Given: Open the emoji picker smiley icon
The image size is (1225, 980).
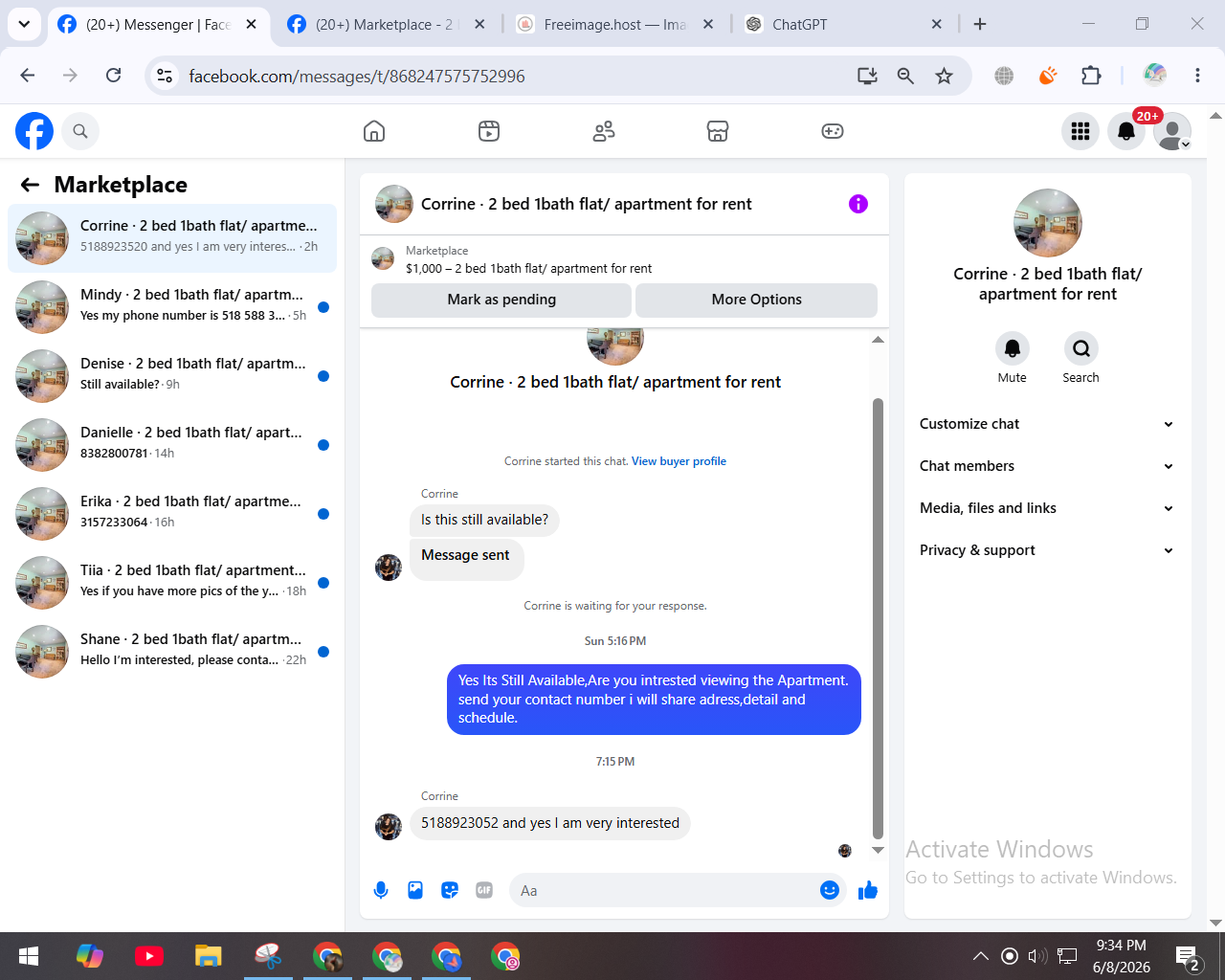Looking at the screenshot, I should click(830, 890).
